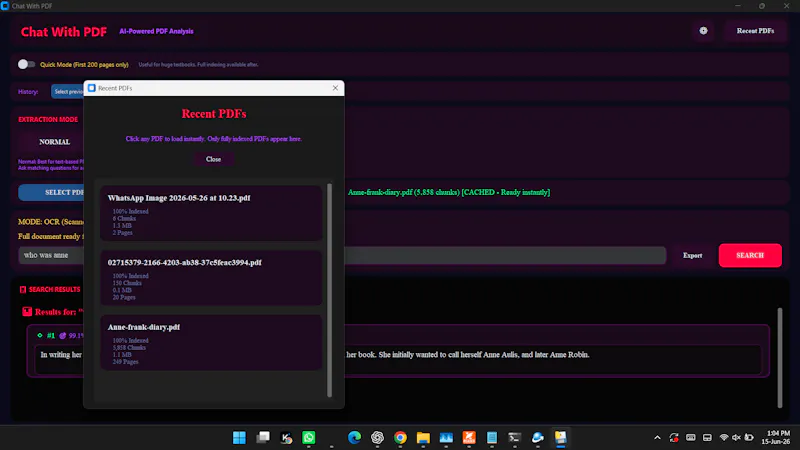Open the Recent PDFs header button

click(x=755, y=31)
